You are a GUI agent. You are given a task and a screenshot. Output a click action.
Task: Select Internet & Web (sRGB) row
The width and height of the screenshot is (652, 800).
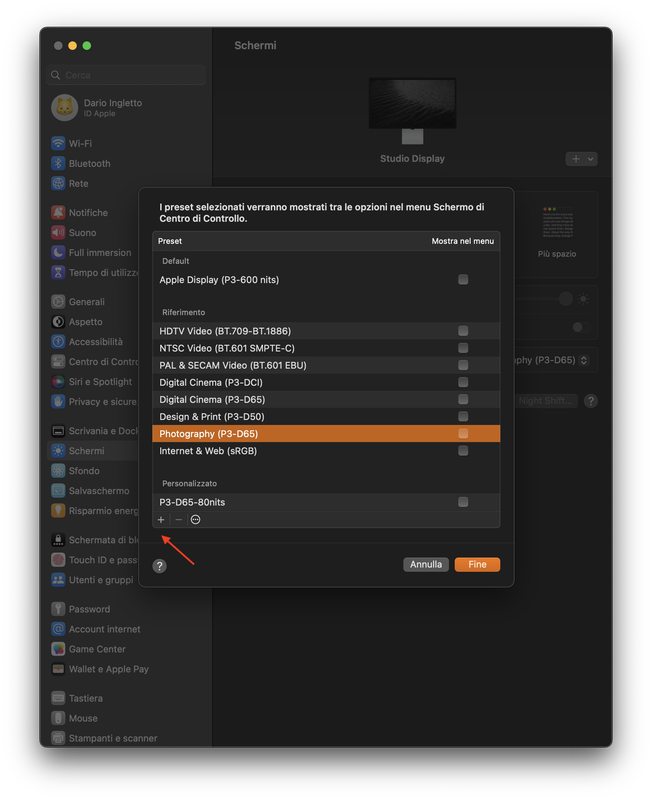pos(326,451)
